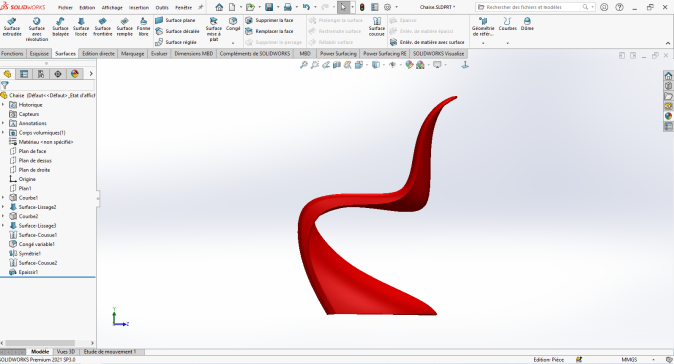Select Surface mise à plat tool
This screenshot has height=364, width=674.
pyautogui.click(x=214, y=29)
